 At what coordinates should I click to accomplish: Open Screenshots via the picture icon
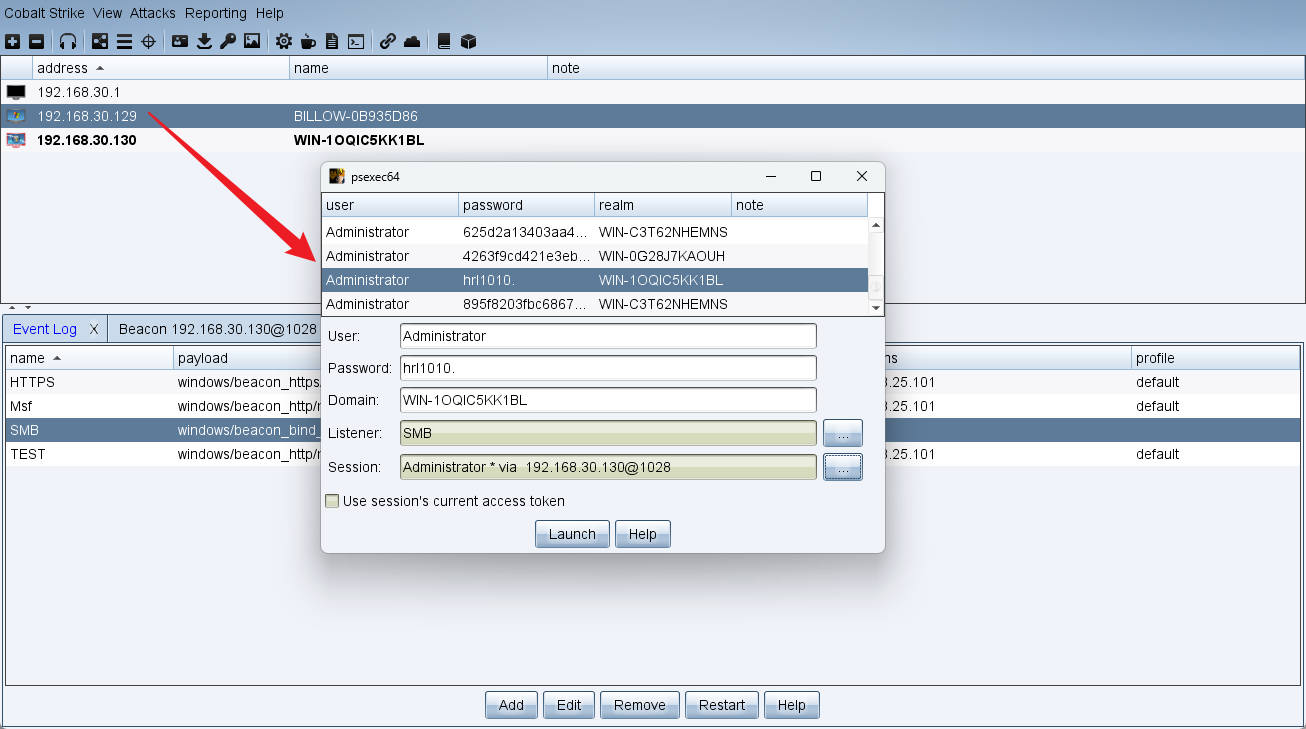point(252,41)
